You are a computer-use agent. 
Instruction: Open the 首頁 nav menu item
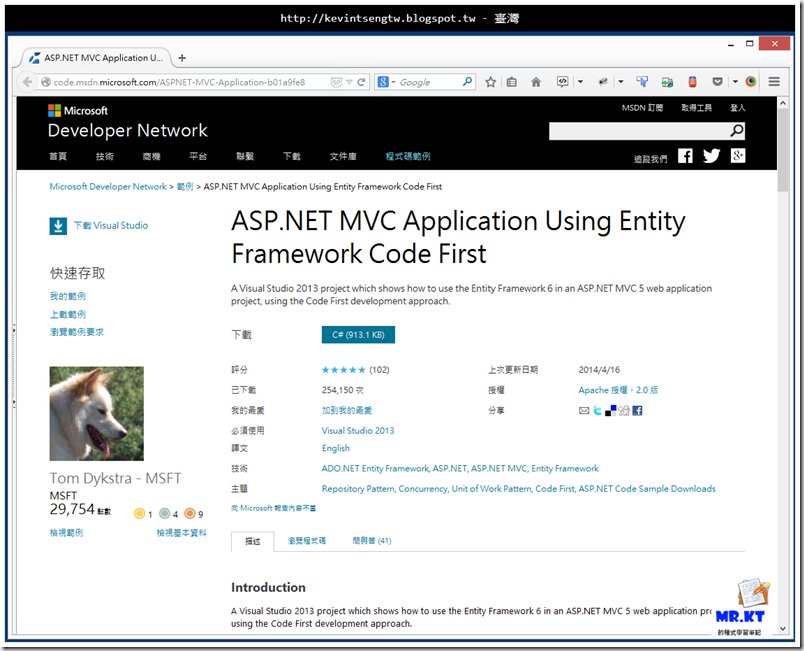pyautogui.click(x=57, y=156)
